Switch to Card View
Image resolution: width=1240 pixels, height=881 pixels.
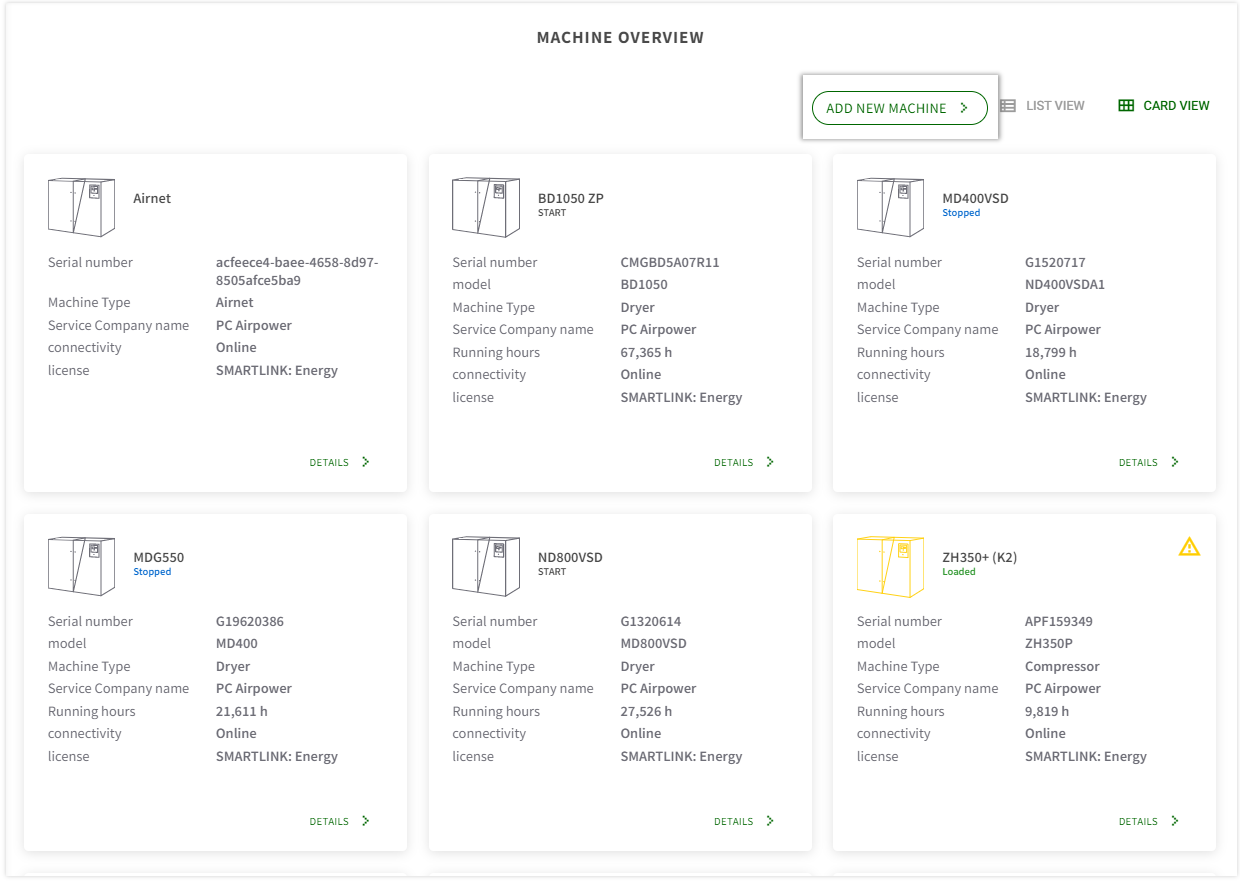pyautogui.click(x=1163, y=105)
